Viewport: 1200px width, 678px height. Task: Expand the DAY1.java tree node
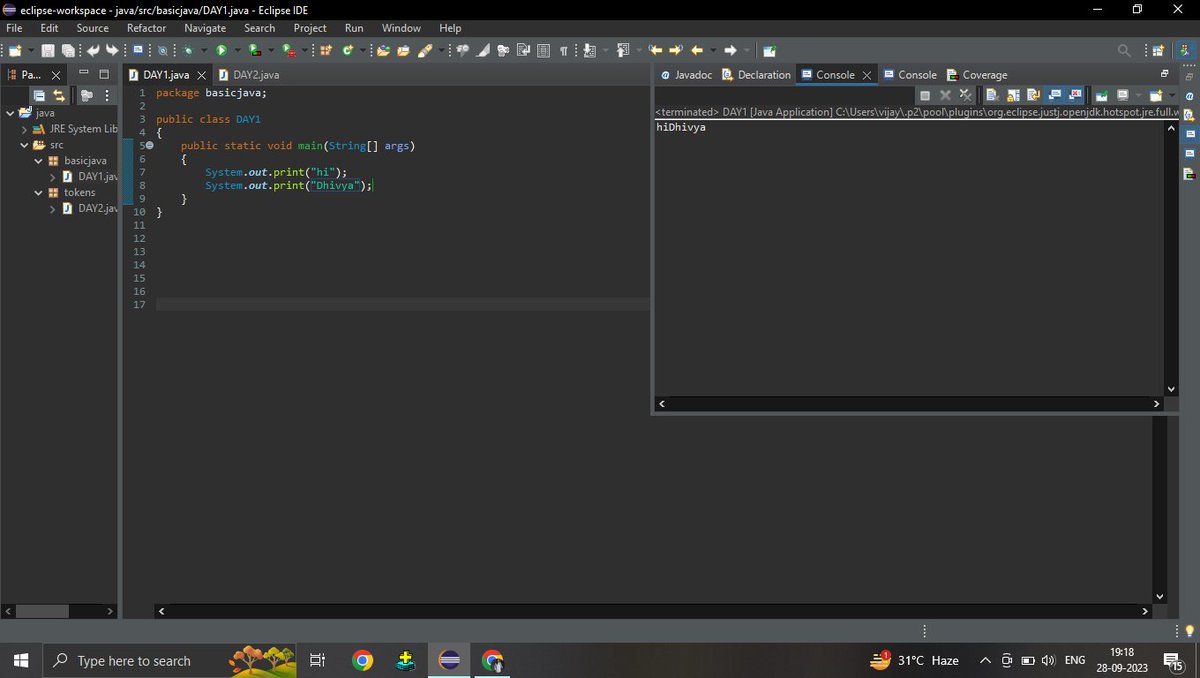[53, 176]
